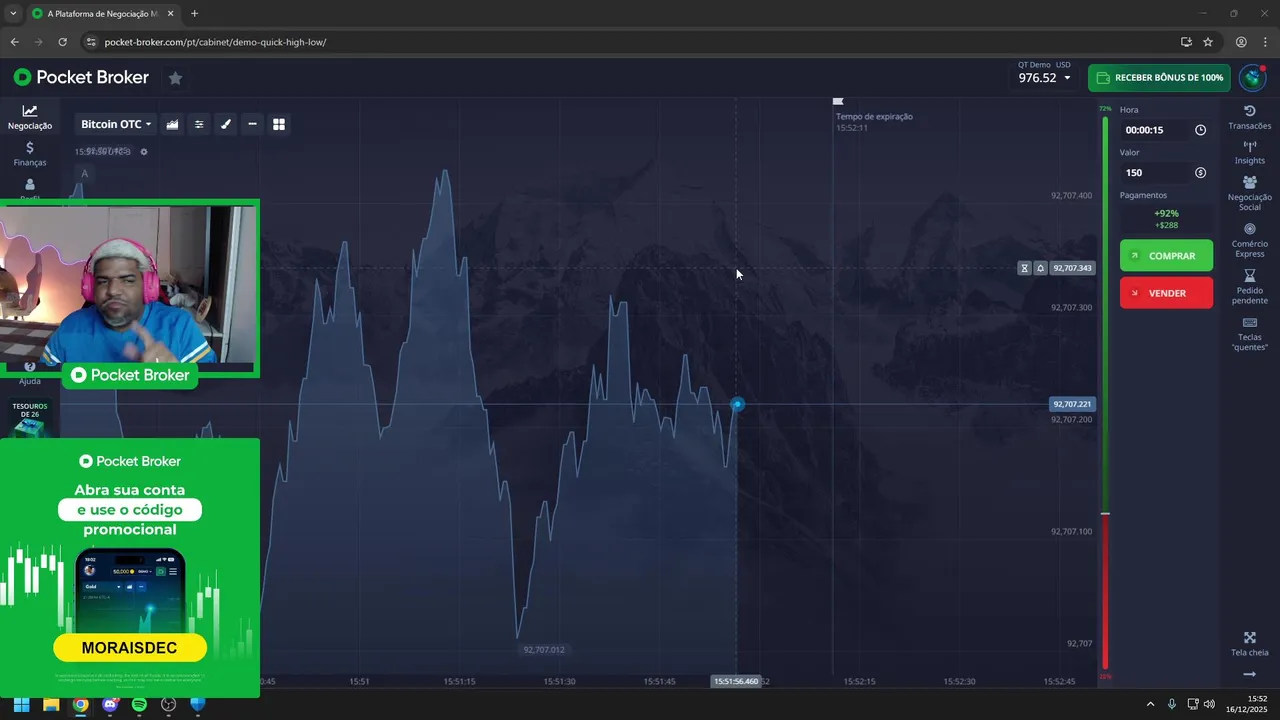Open the settings gear under the chart time

click(x=144, y=152)
